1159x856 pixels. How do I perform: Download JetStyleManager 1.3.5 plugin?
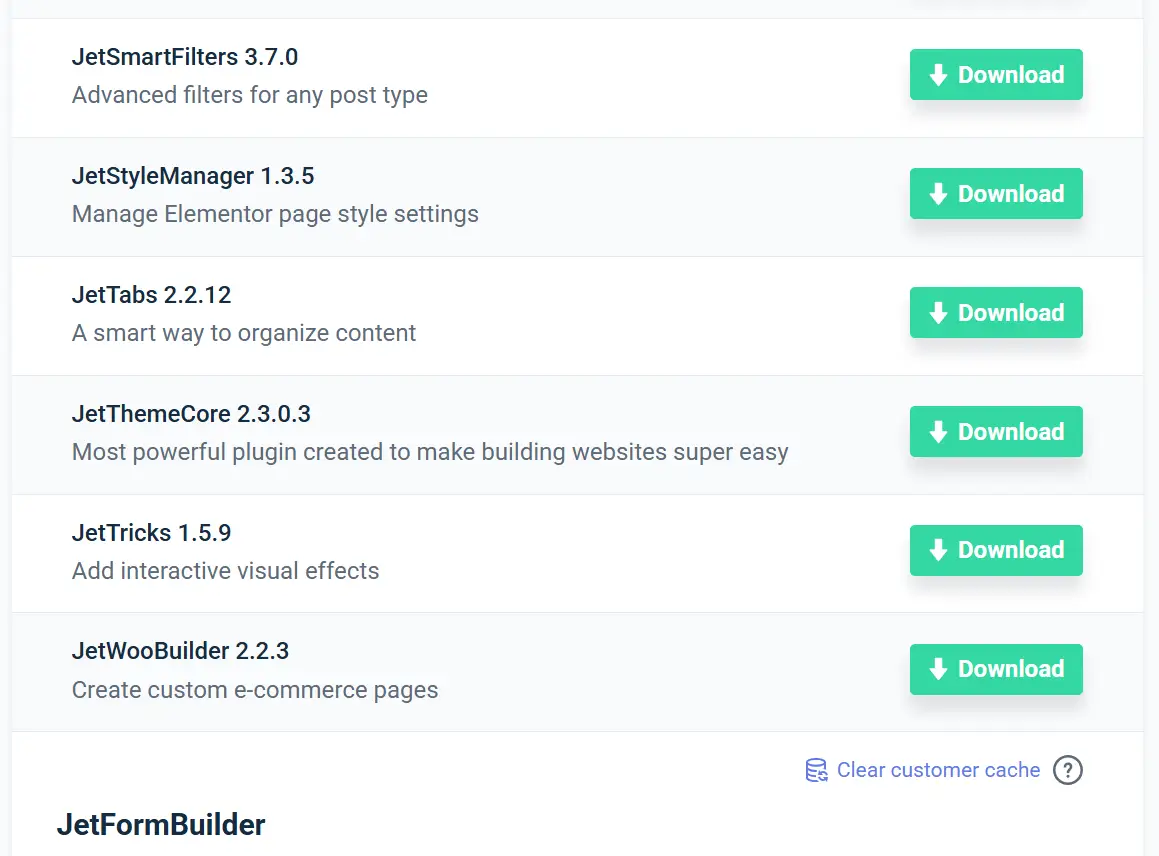coord(996,194)
